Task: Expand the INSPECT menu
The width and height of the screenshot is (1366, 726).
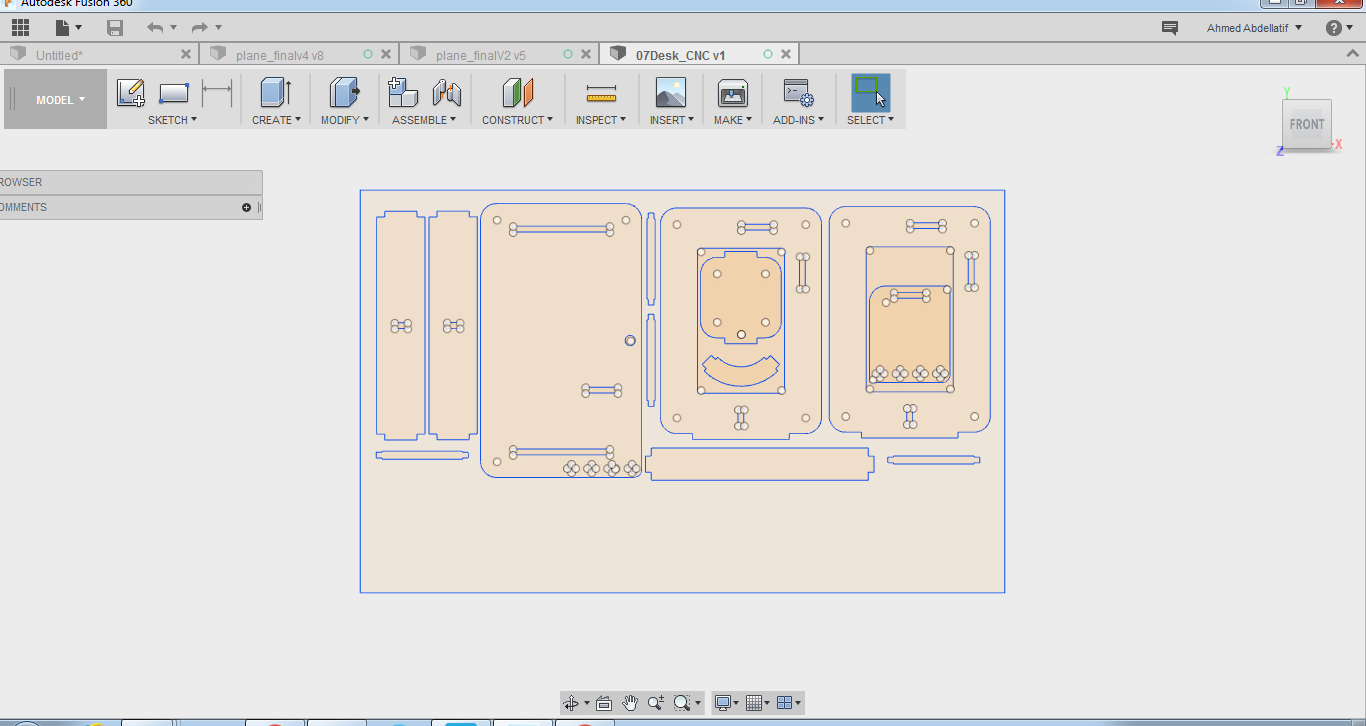Action: [x=601, y=120]
